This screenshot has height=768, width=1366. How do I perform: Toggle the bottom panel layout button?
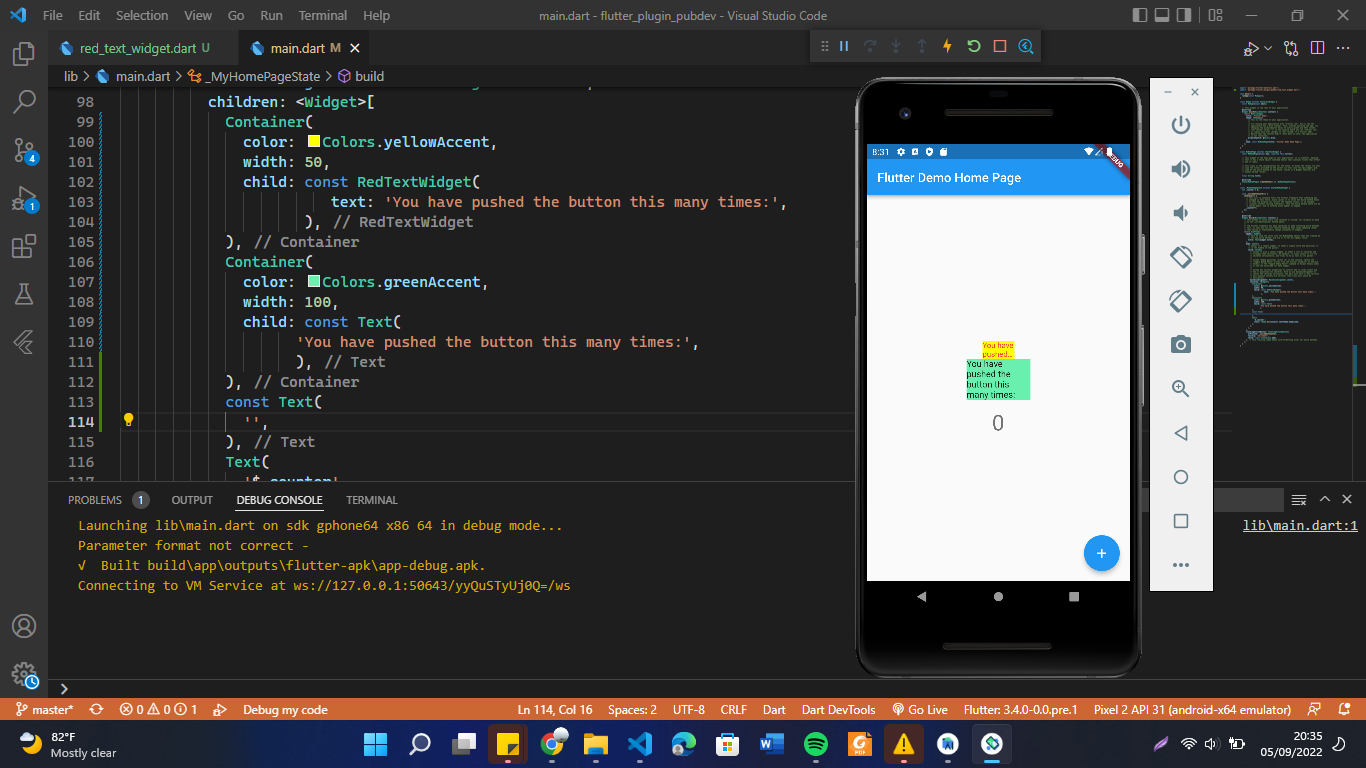1164,16
